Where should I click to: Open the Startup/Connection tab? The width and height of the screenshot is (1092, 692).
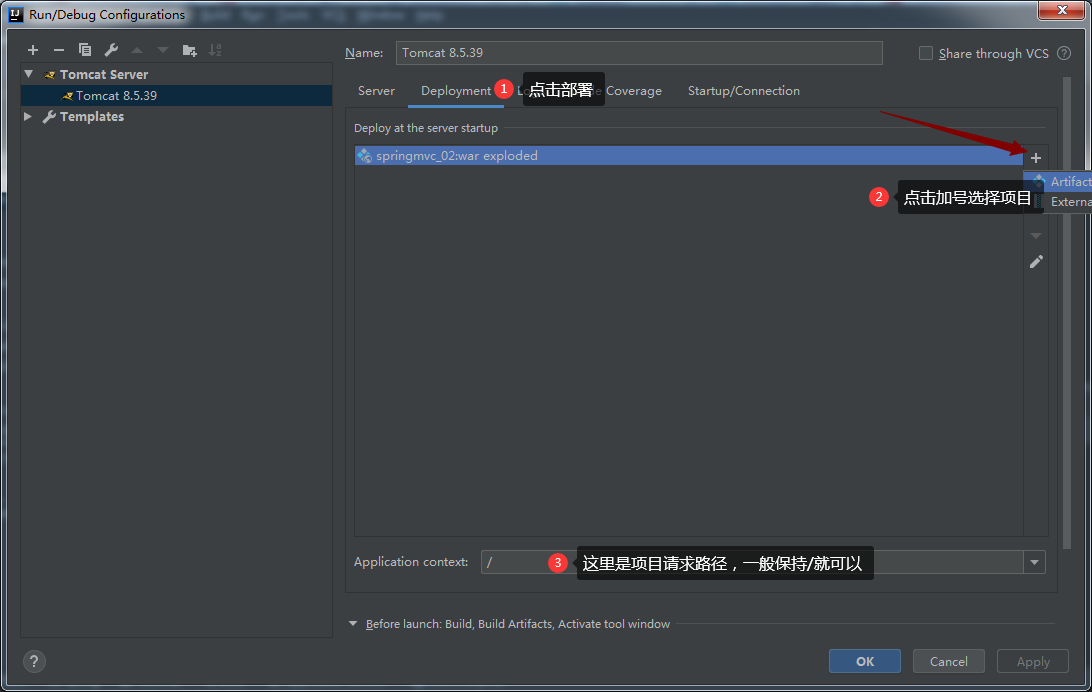(x=744, y=91)
